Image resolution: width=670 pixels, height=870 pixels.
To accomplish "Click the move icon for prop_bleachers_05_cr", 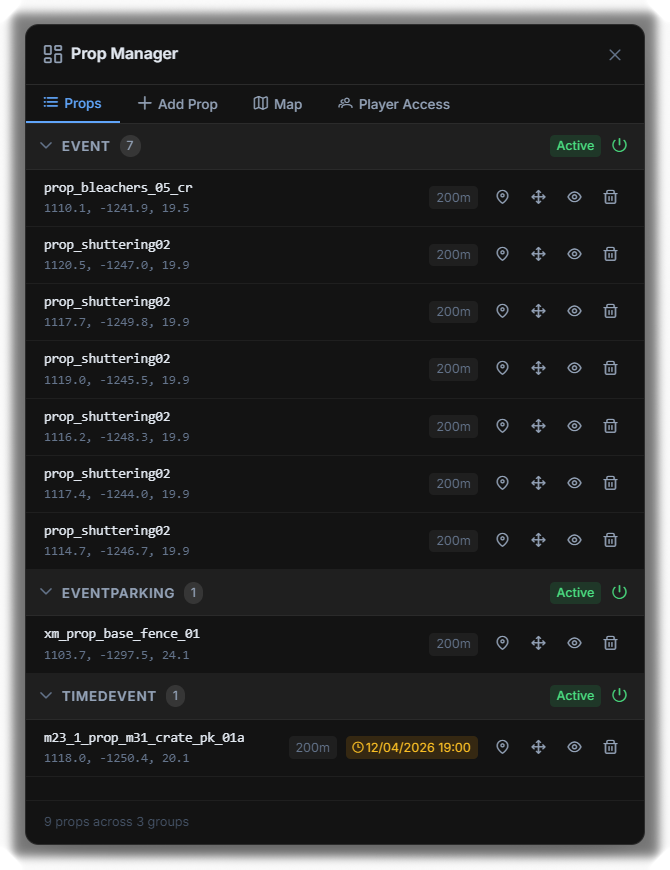I will (x=538, y=197).
